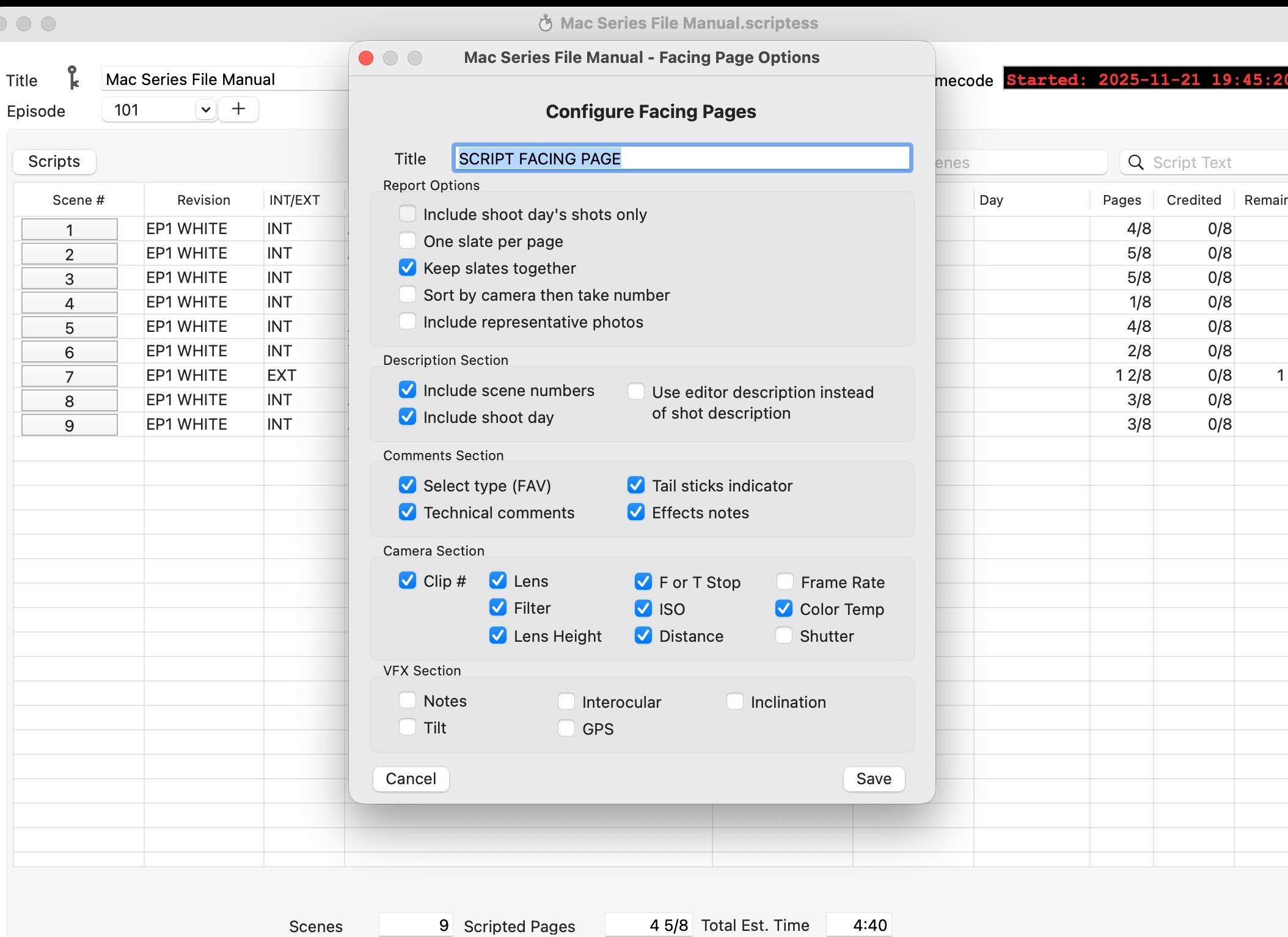
Task: Cancel the Facing Page Options dialog
Action: (x=411, y=779)
